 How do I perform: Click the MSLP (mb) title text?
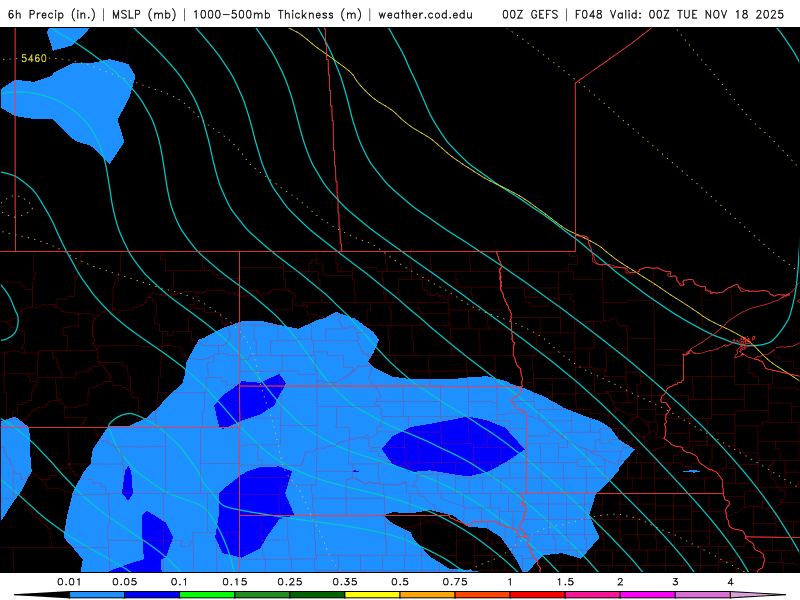[x=144, y=14]
